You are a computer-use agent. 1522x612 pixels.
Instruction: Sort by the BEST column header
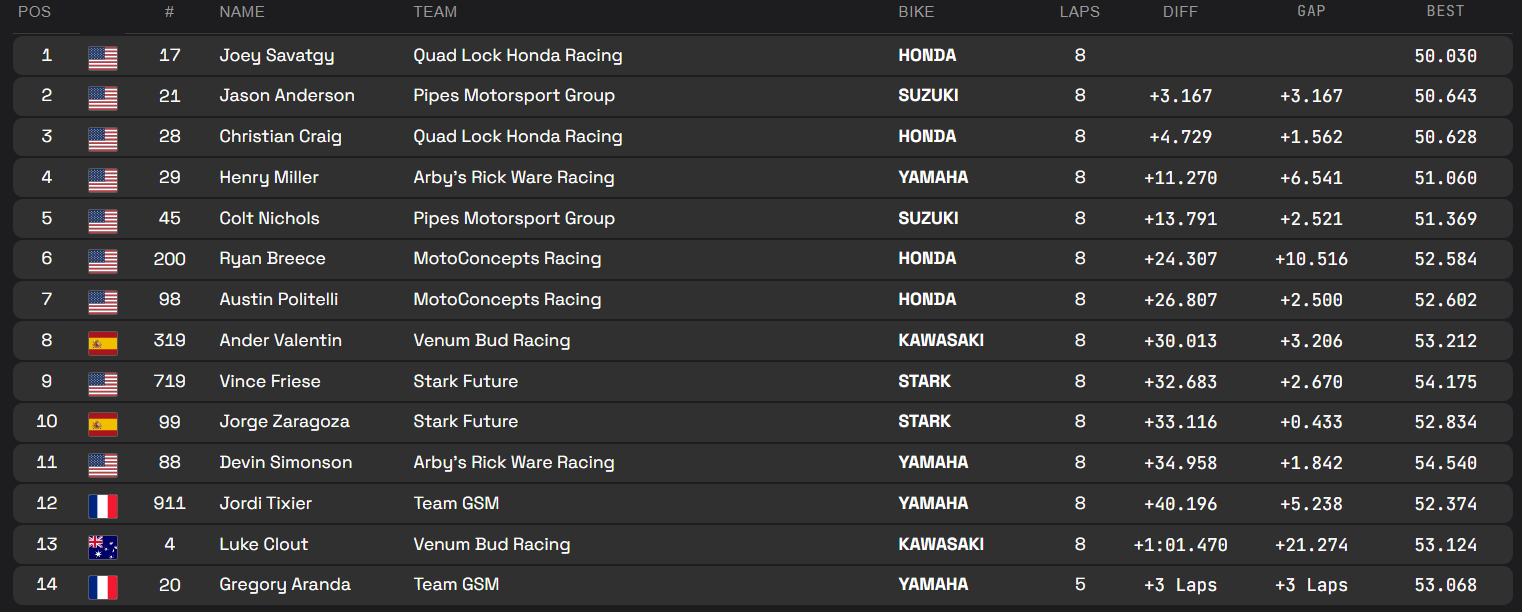[x=1445, y=12]
